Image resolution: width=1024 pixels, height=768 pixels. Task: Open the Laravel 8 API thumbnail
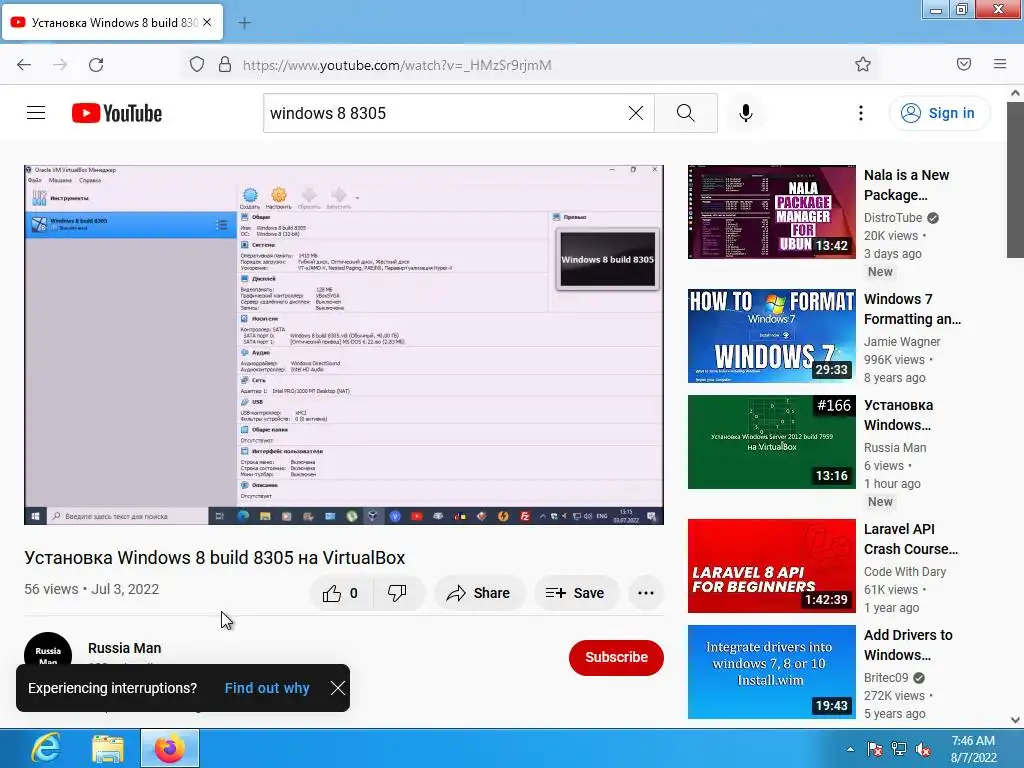(x=772, y=566)
